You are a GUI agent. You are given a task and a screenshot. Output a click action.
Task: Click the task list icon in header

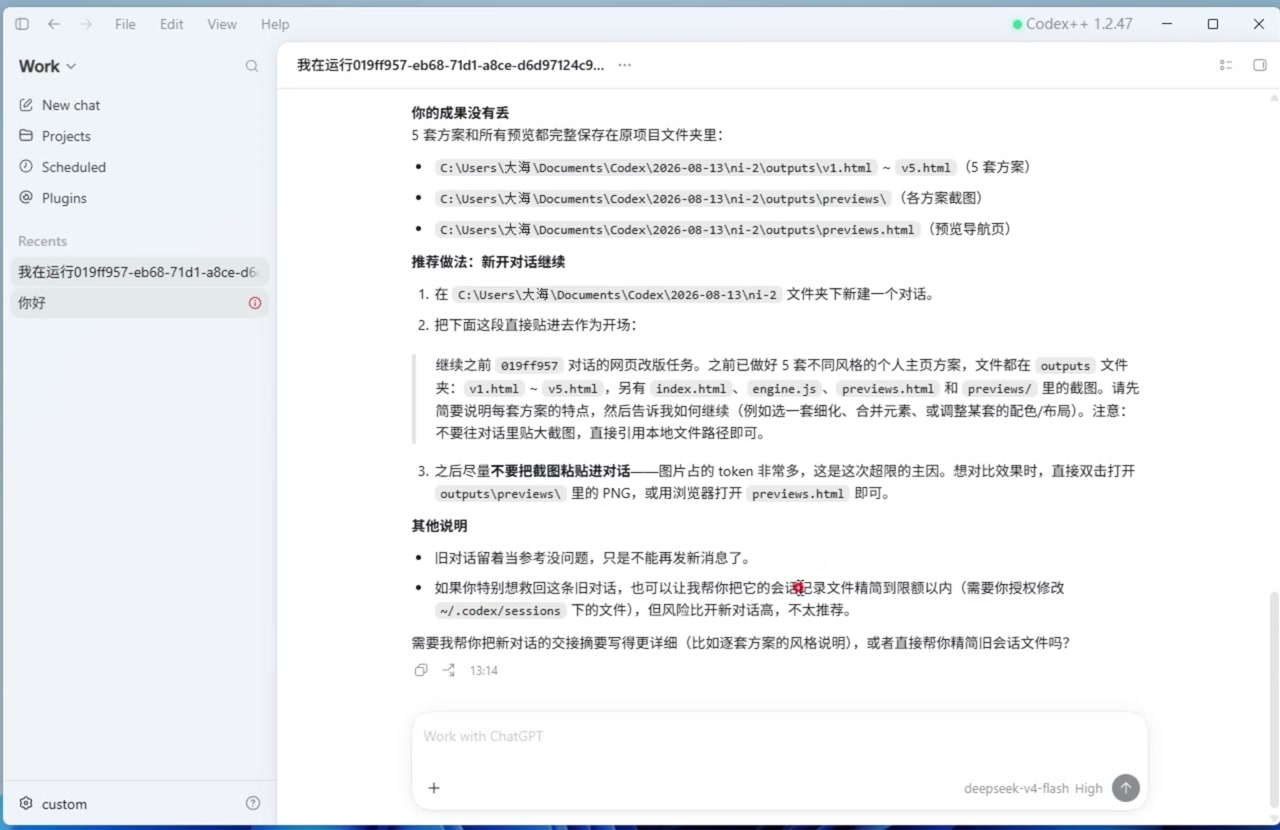click(x=1226, y=65)
